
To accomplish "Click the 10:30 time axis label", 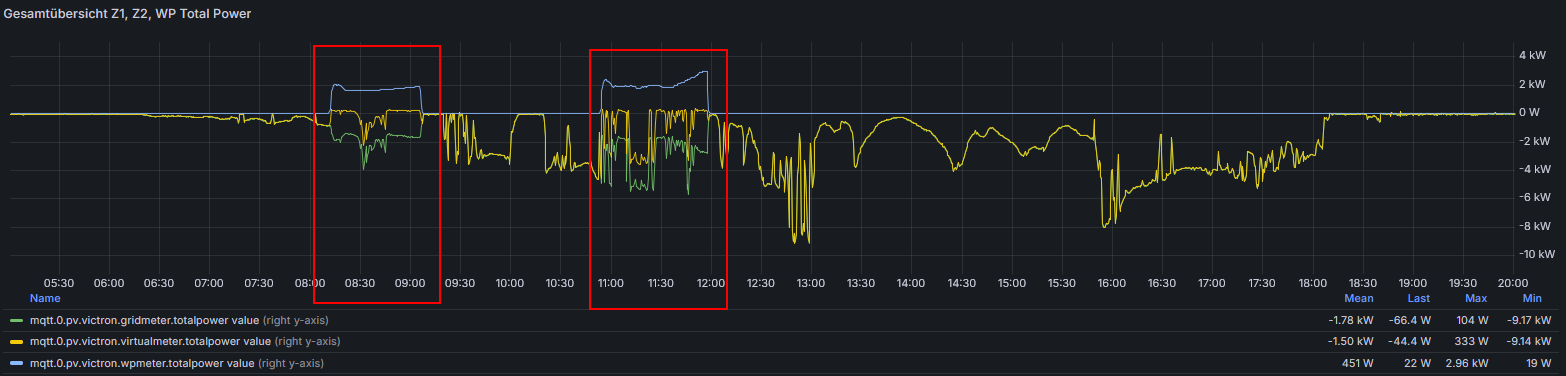I will (x=560, y=284).
